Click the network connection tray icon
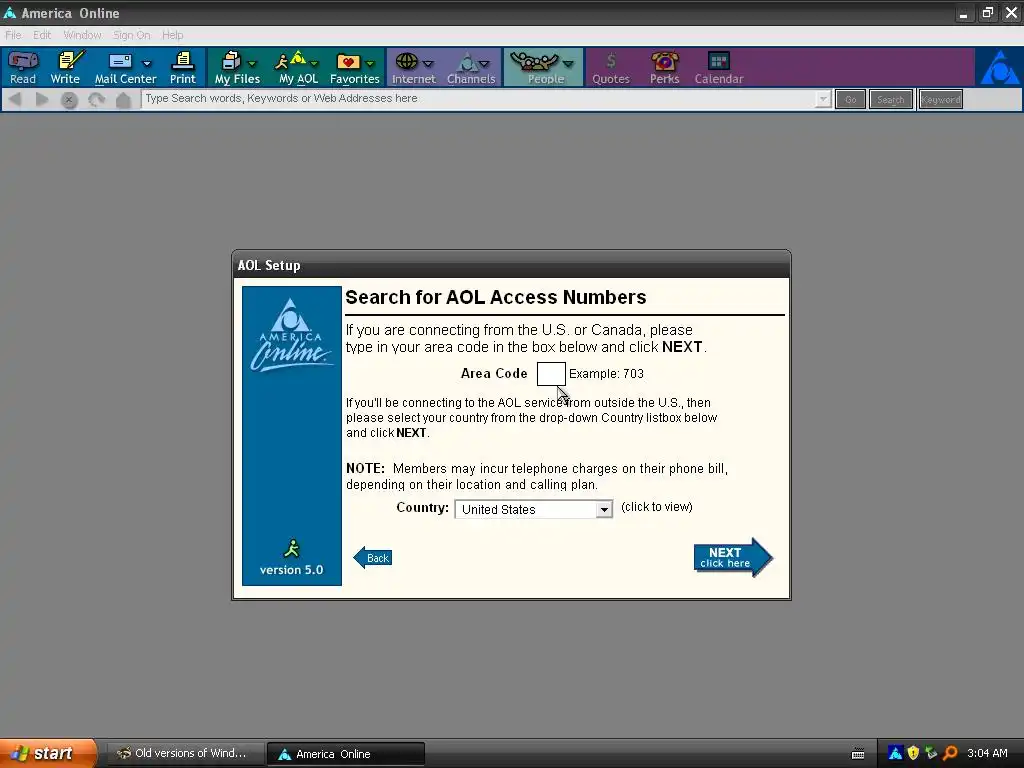Image resolution: width=1024 pixels, height=768 pixels. 931,753
